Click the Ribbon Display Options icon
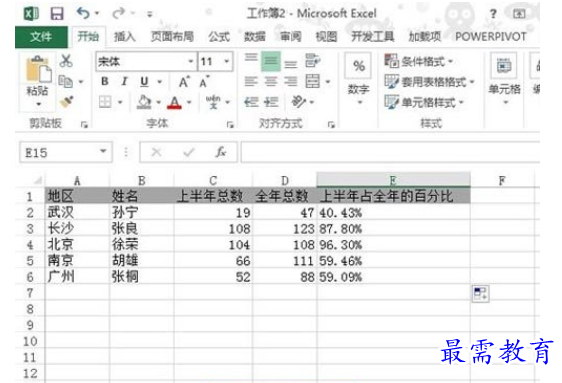This screenshot has width=562, height=383. [x=519, y=14]
